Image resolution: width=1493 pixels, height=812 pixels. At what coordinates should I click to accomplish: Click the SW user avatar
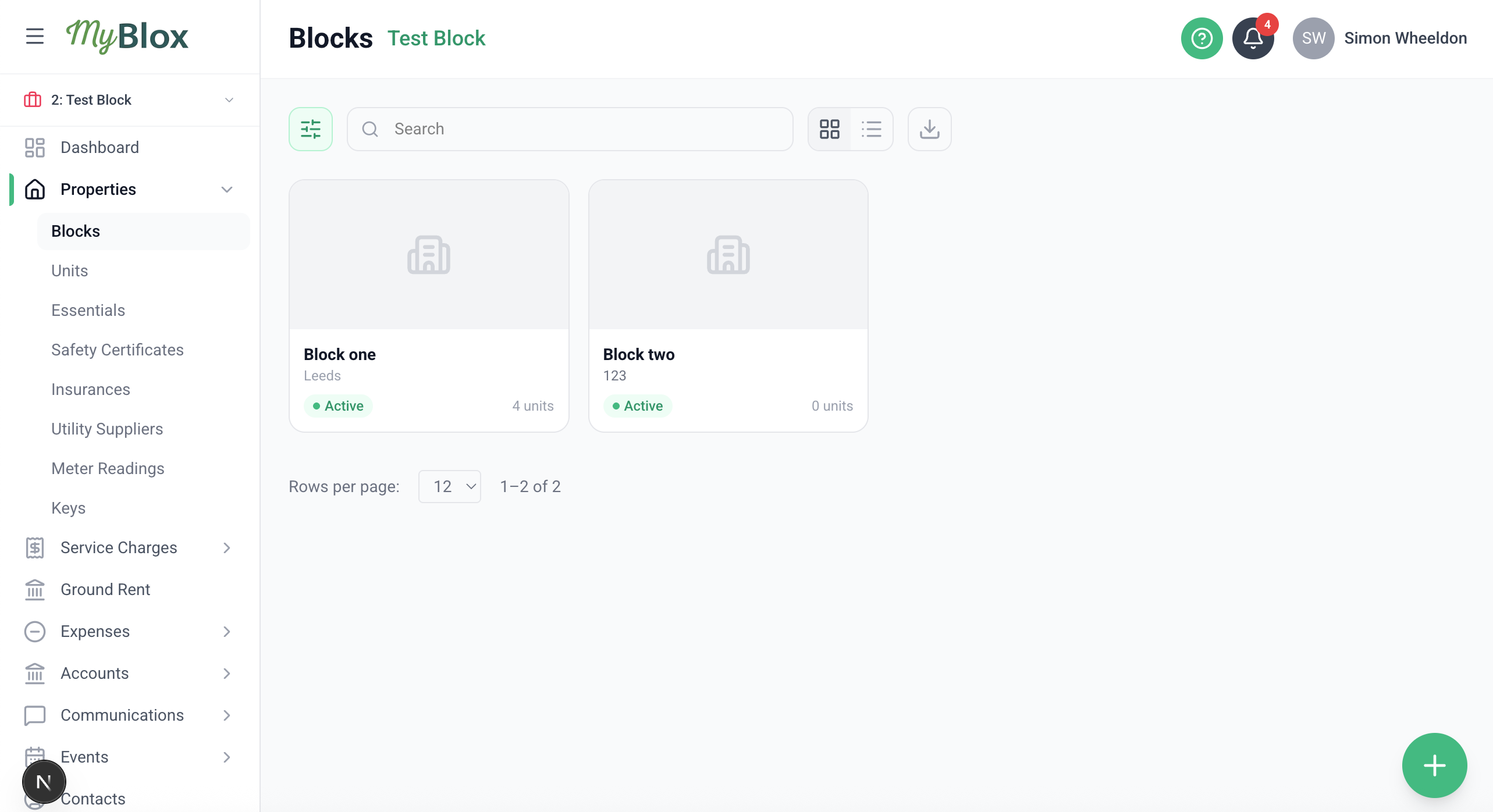(x=1313, y=38)
